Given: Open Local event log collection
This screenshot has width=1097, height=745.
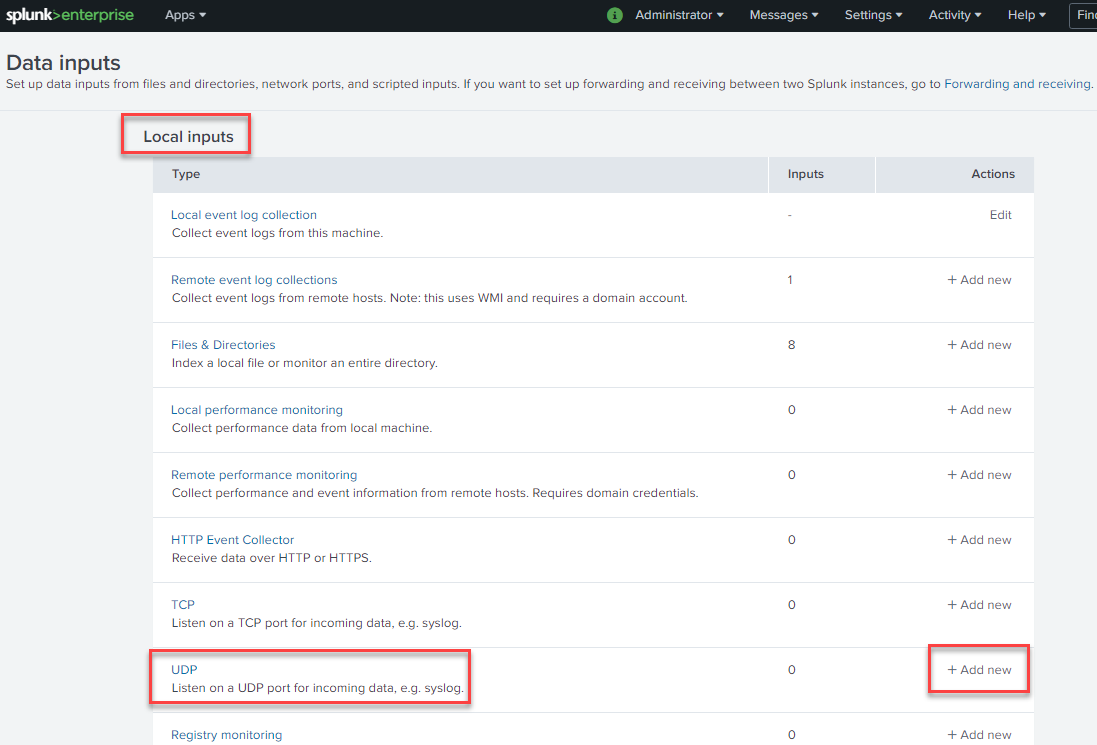Looking at the screenshot, I should click(243, 214).
